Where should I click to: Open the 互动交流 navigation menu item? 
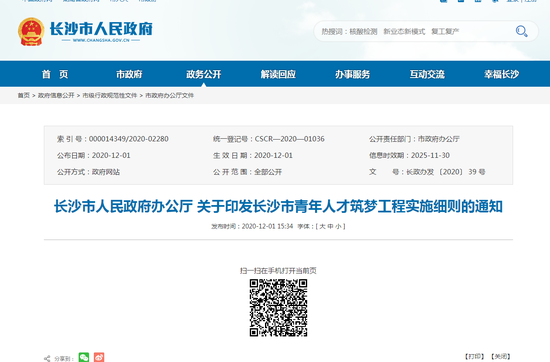427,74
